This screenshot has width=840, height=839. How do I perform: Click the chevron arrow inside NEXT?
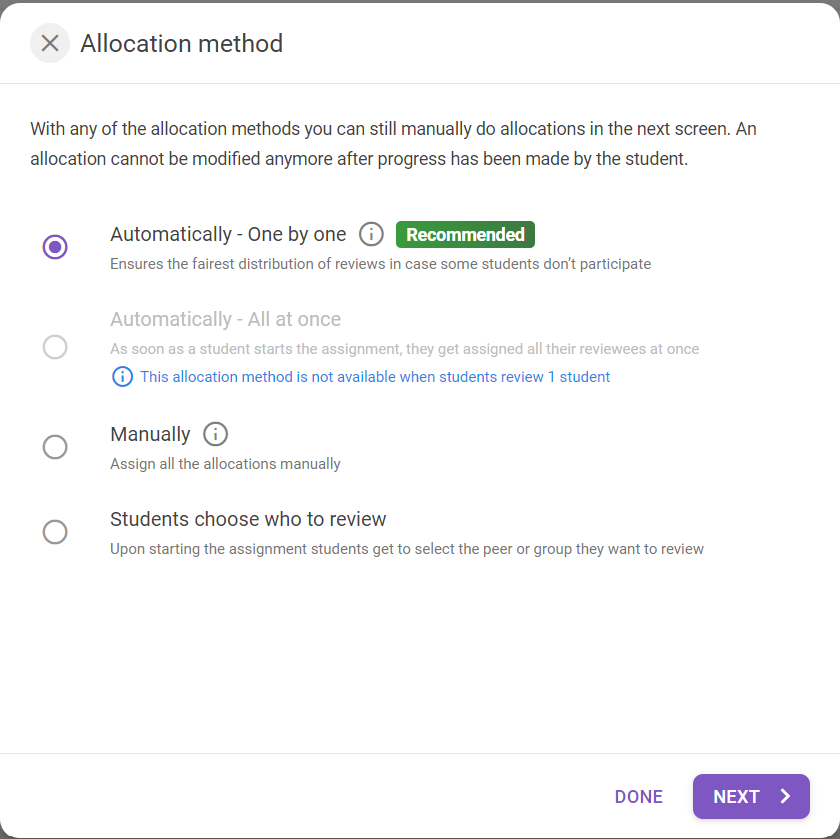(785, 796)
